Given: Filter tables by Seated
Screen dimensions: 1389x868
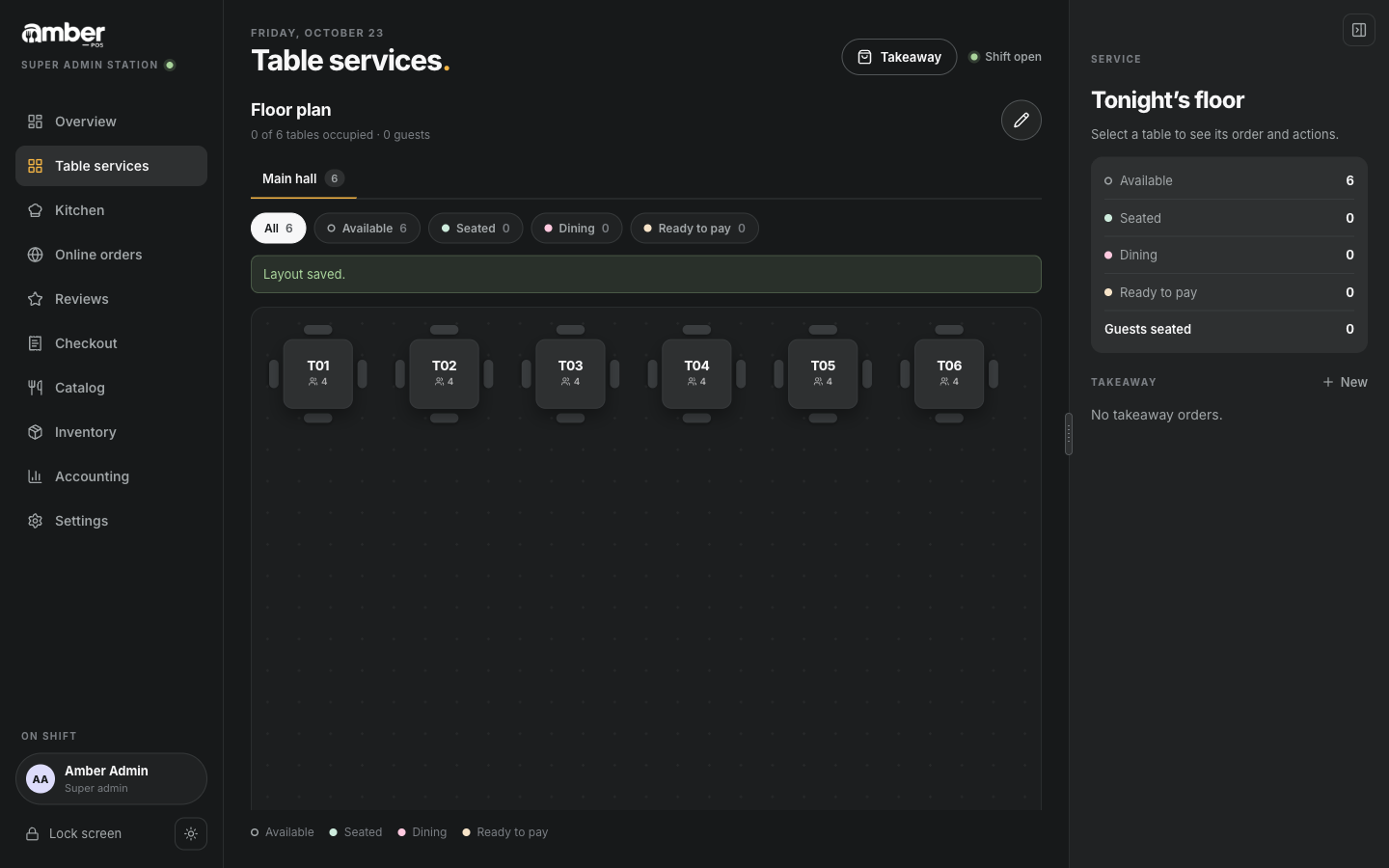Looking at the screenshot, I should [476, 229].
